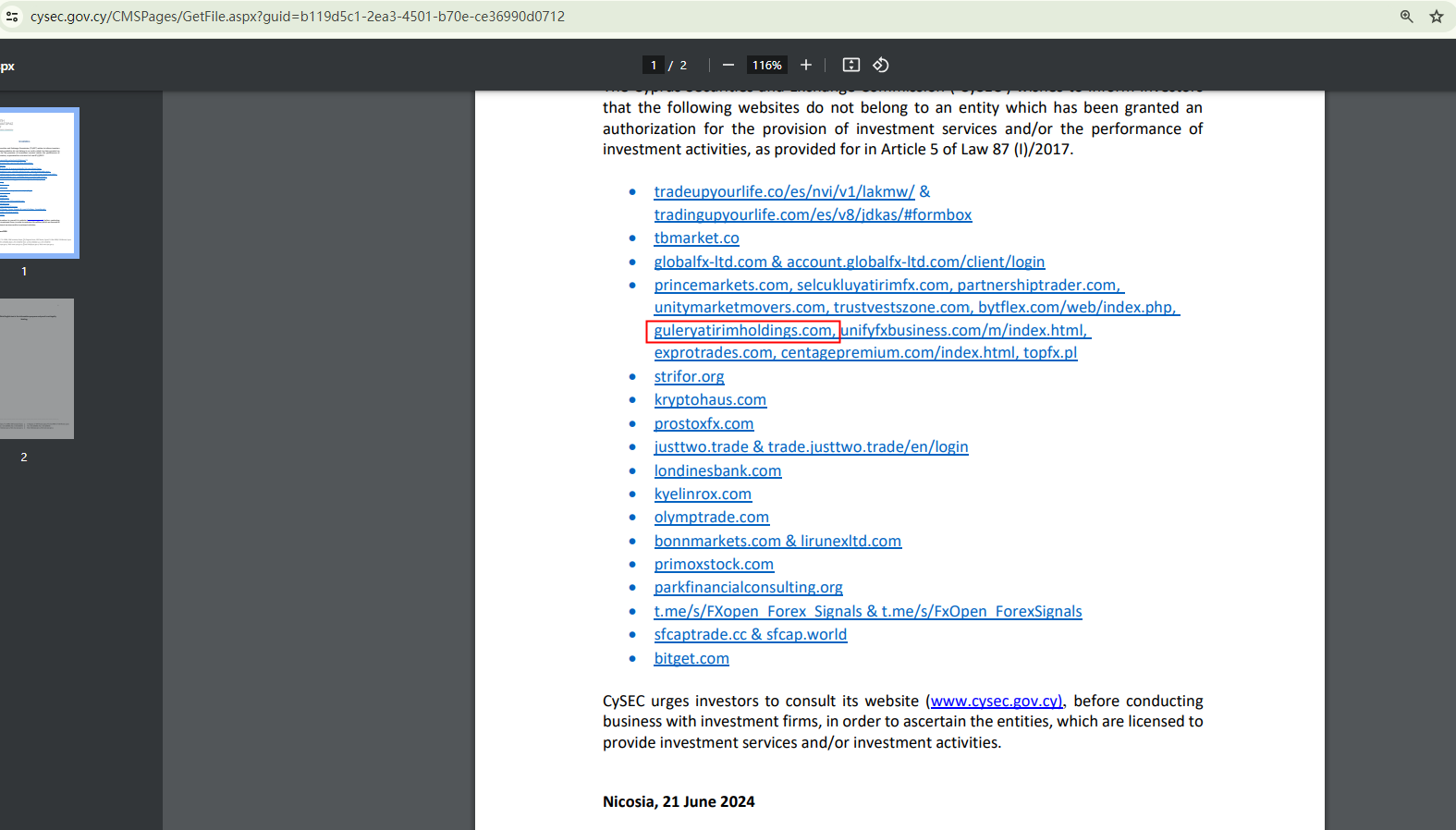Click the page number input field
Screen dimensions: 1456x830
[x=654, y=65]
